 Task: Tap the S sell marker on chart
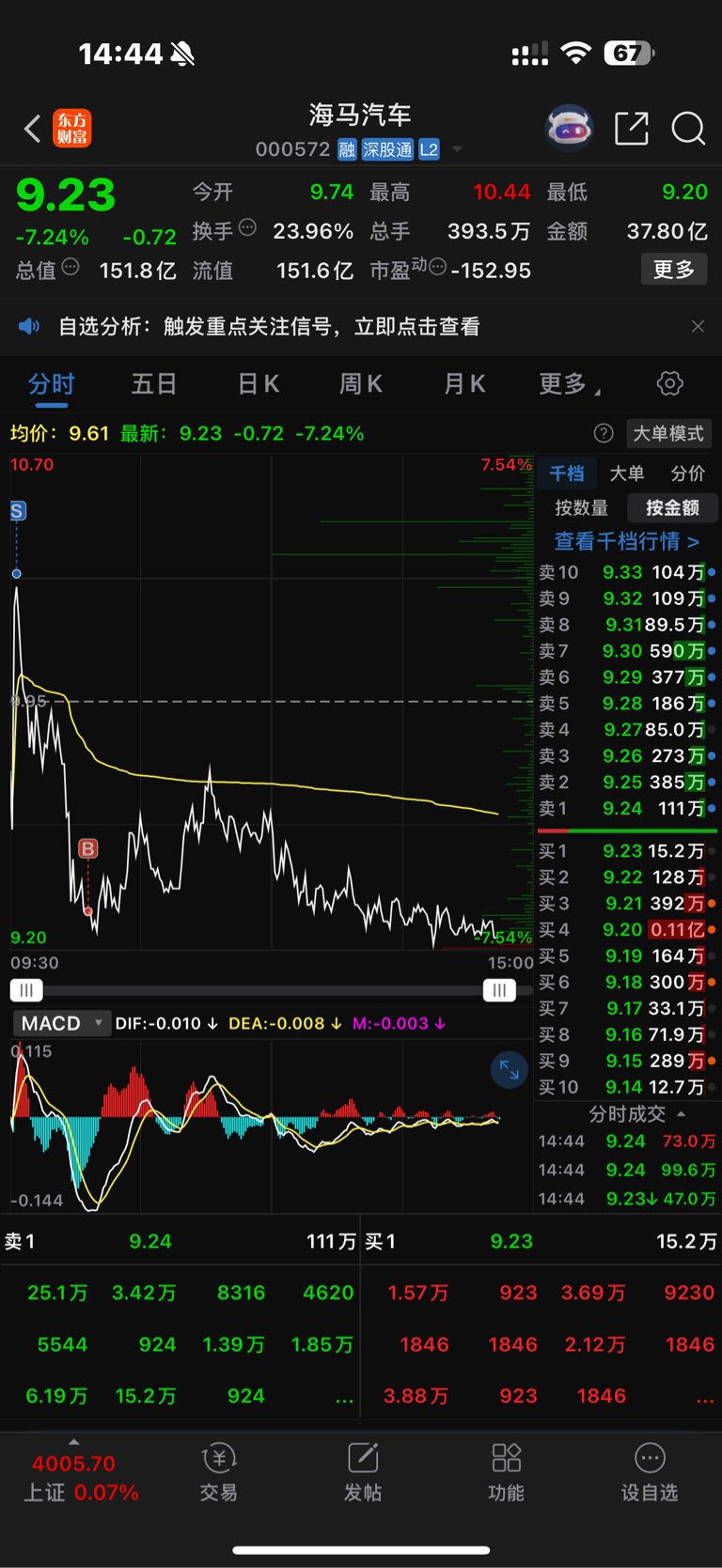tap(18, 511)
